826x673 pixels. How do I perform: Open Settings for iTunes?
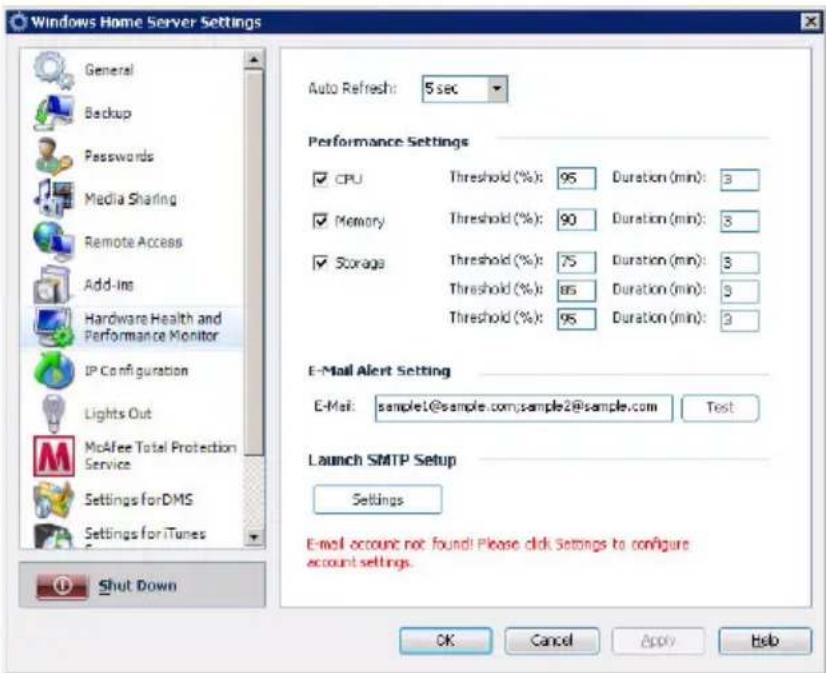(132, 535)
